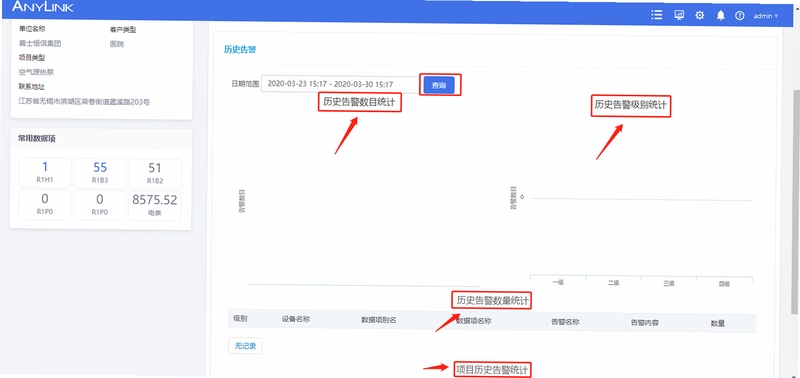
Task: Go home via the AnyLink logo
Action: coord(43,7)
